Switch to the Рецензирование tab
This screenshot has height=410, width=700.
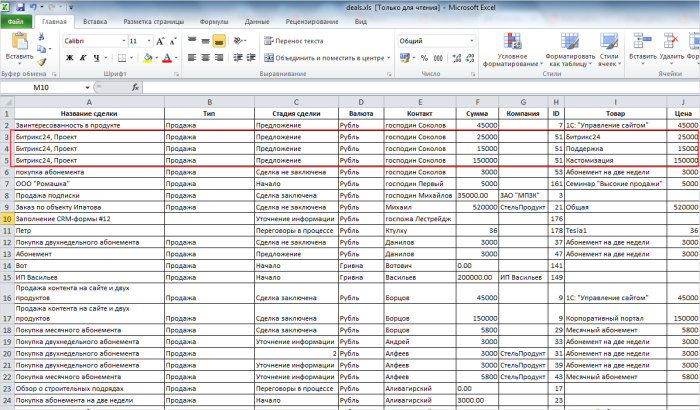(312, 21)
